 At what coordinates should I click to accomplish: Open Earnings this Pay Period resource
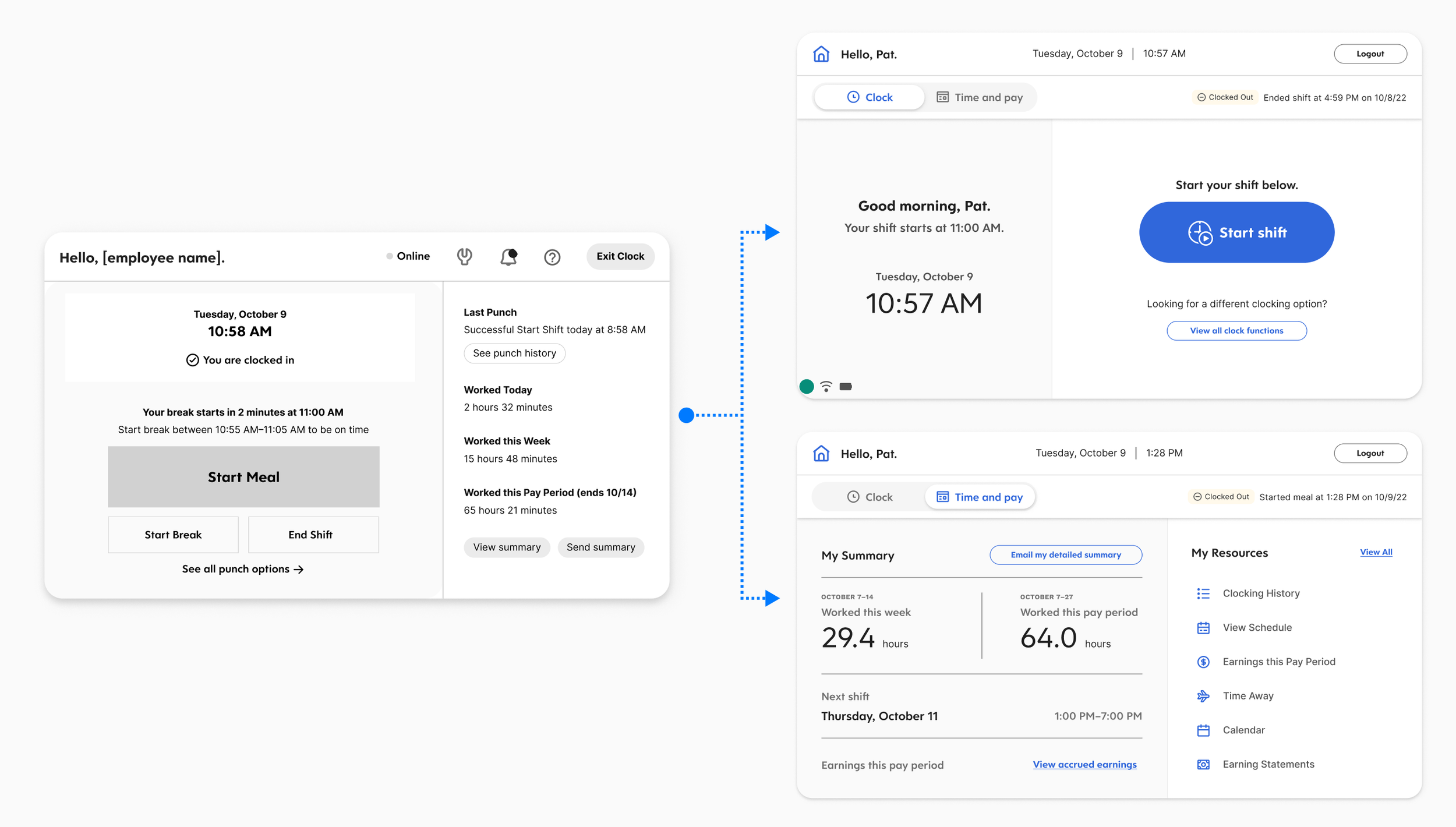(1278, 662)
